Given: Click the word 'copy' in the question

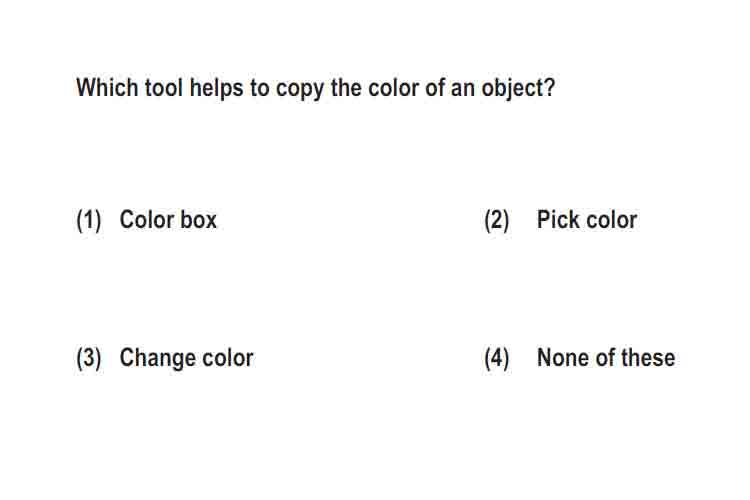Looking at the screenshot, I should [300, 89].
